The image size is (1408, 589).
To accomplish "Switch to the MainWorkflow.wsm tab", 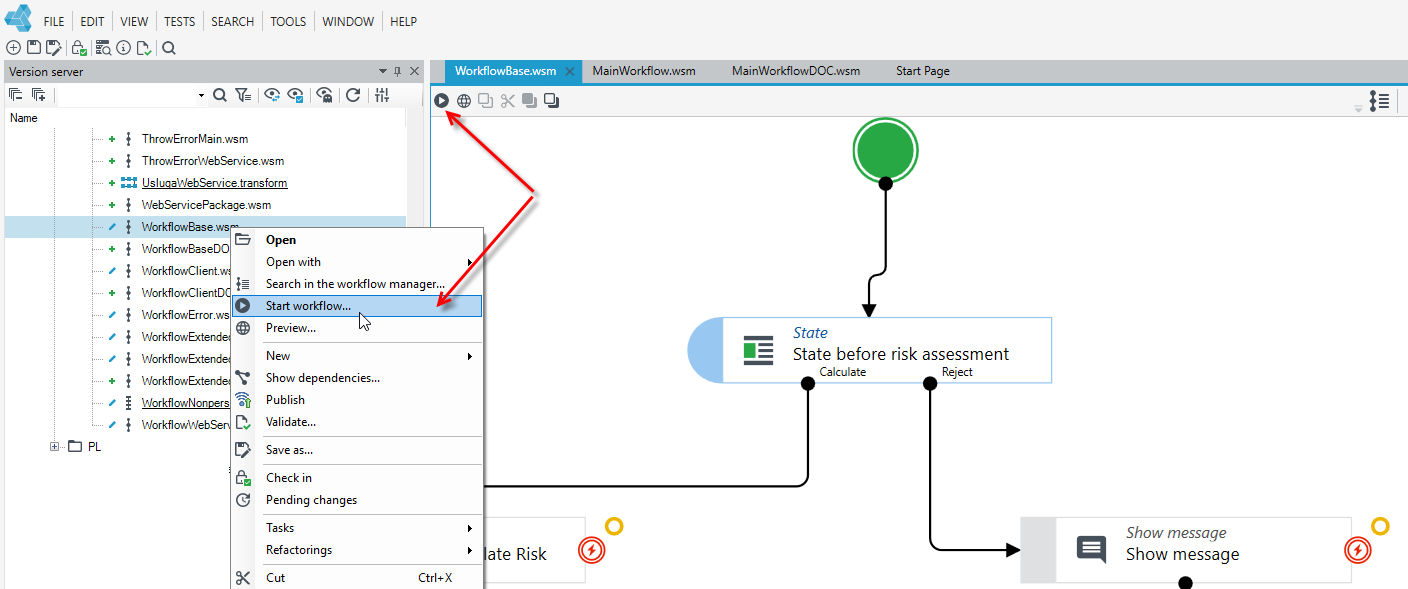I will pyautogui.click(x=644, y=71).
